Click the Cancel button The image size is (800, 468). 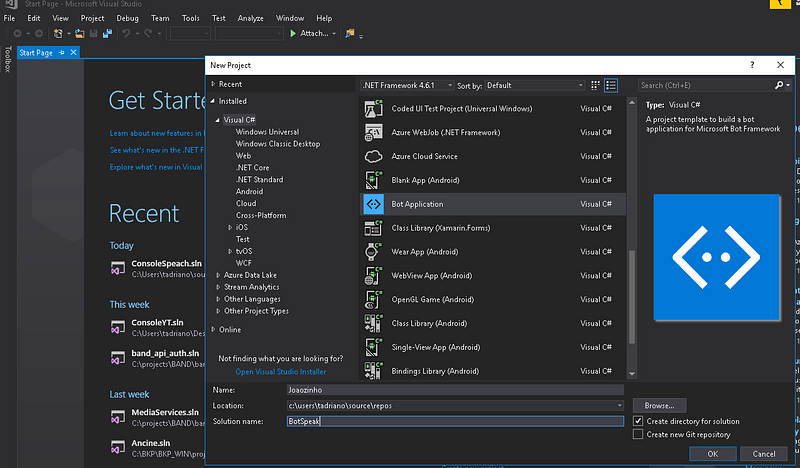764,454
